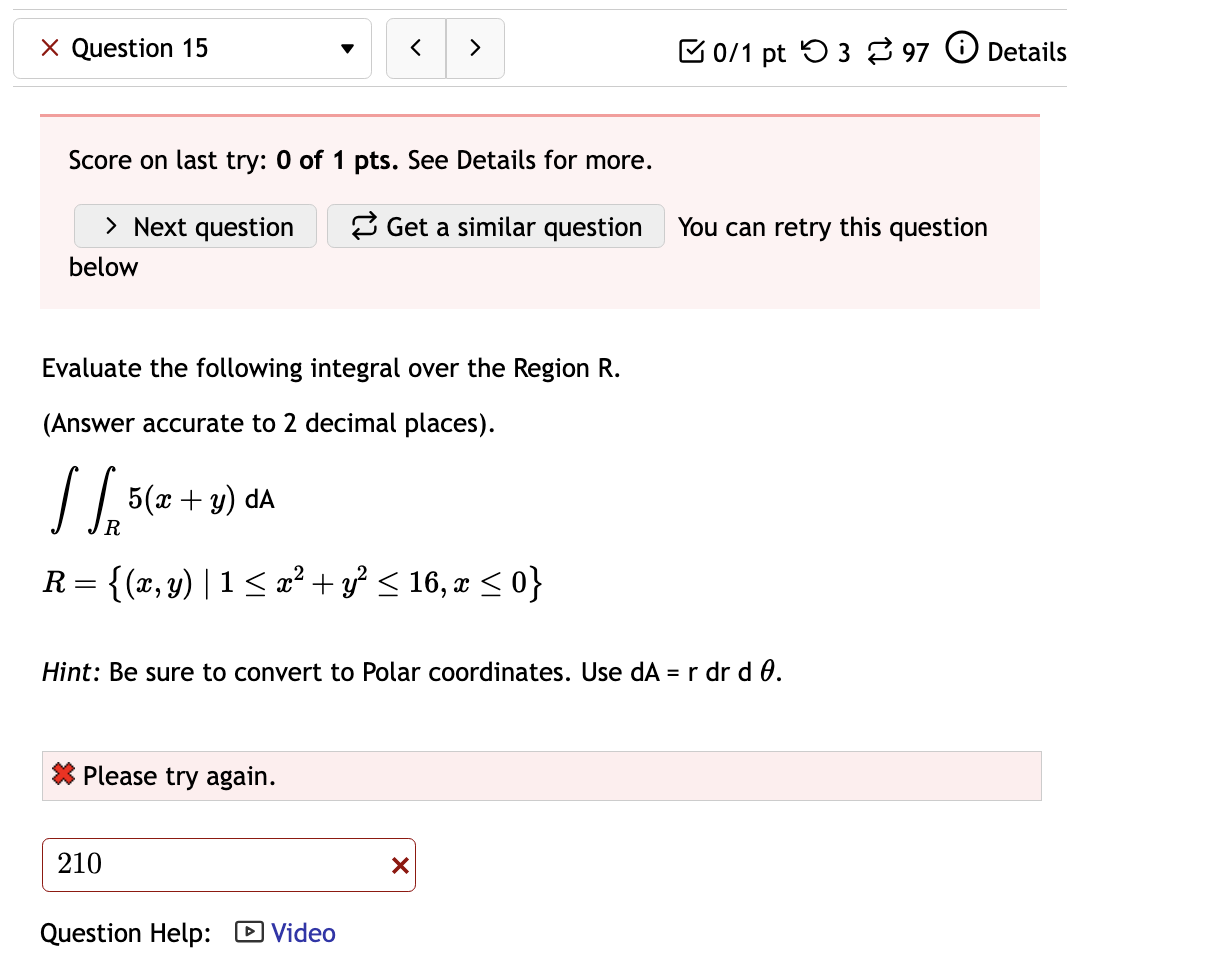Click the red X beside Question 15

pos(50,47)
